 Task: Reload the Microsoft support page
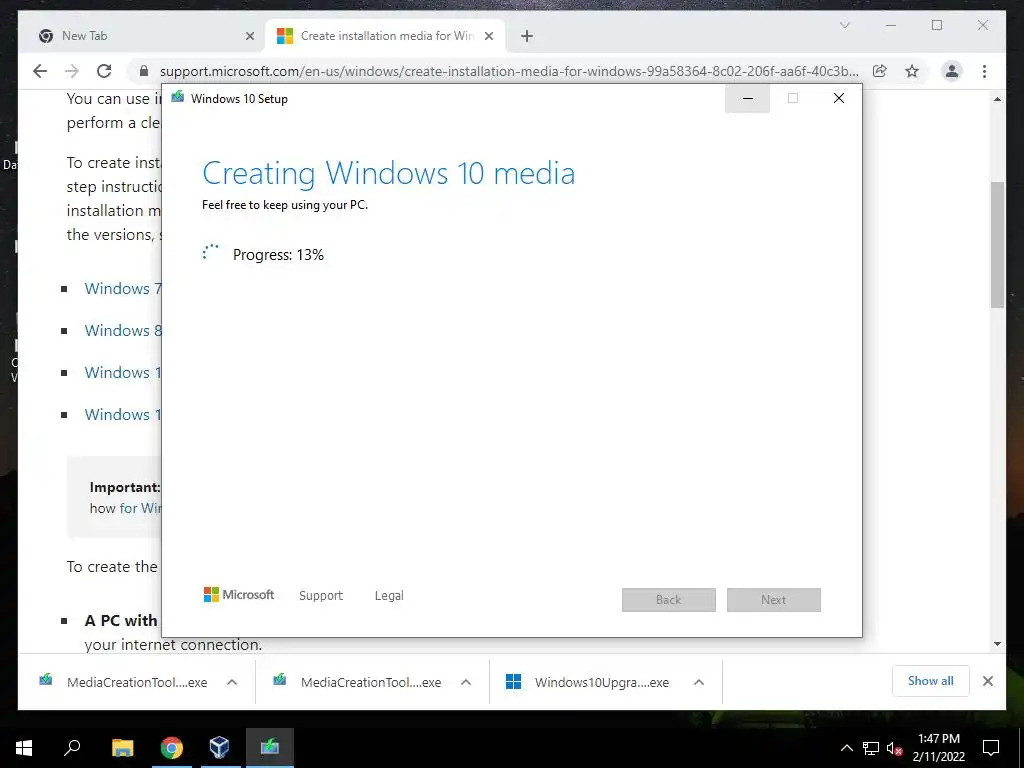pyautogui.click(x=104, y=71)
